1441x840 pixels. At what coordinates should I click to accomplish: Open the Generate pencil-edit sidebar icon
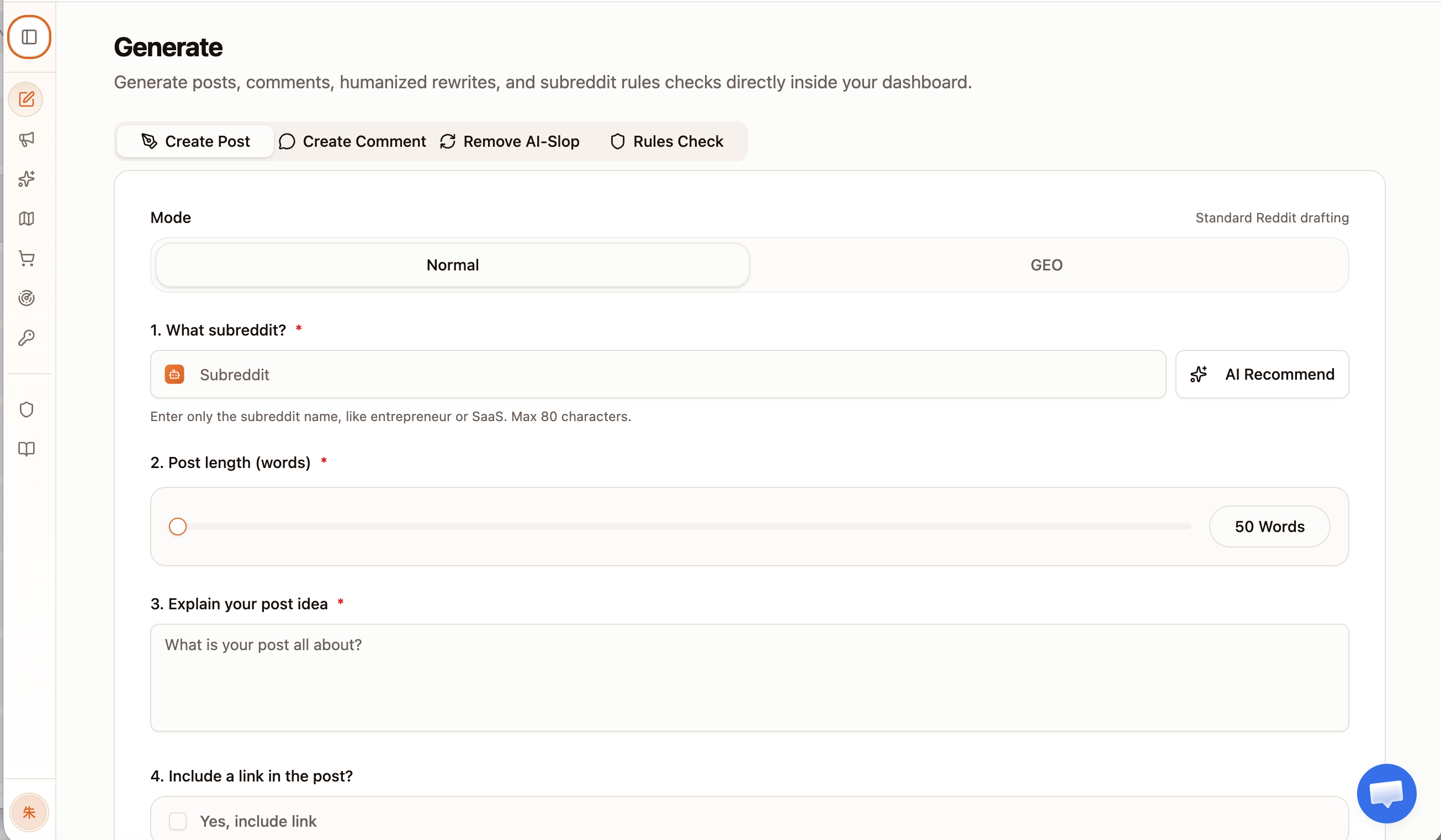[x=27, y=99]
